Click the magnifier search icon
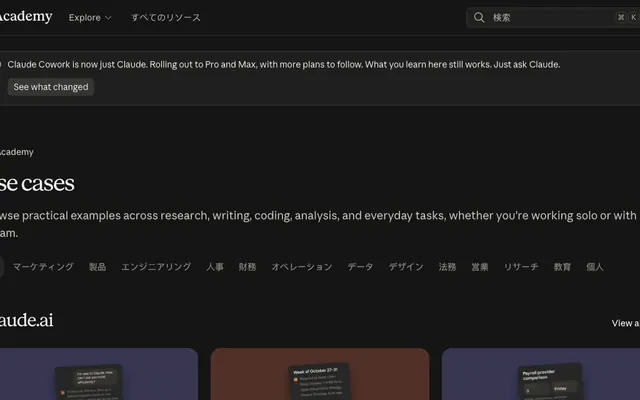Screen dimensions: 640x400 [x=479, y=18]
